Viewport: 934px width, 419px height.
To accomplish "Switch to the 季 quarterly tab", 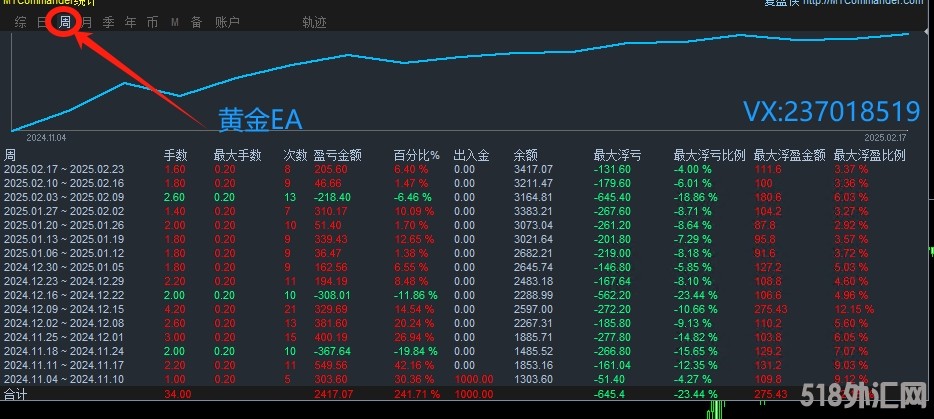I will (108, 23).
